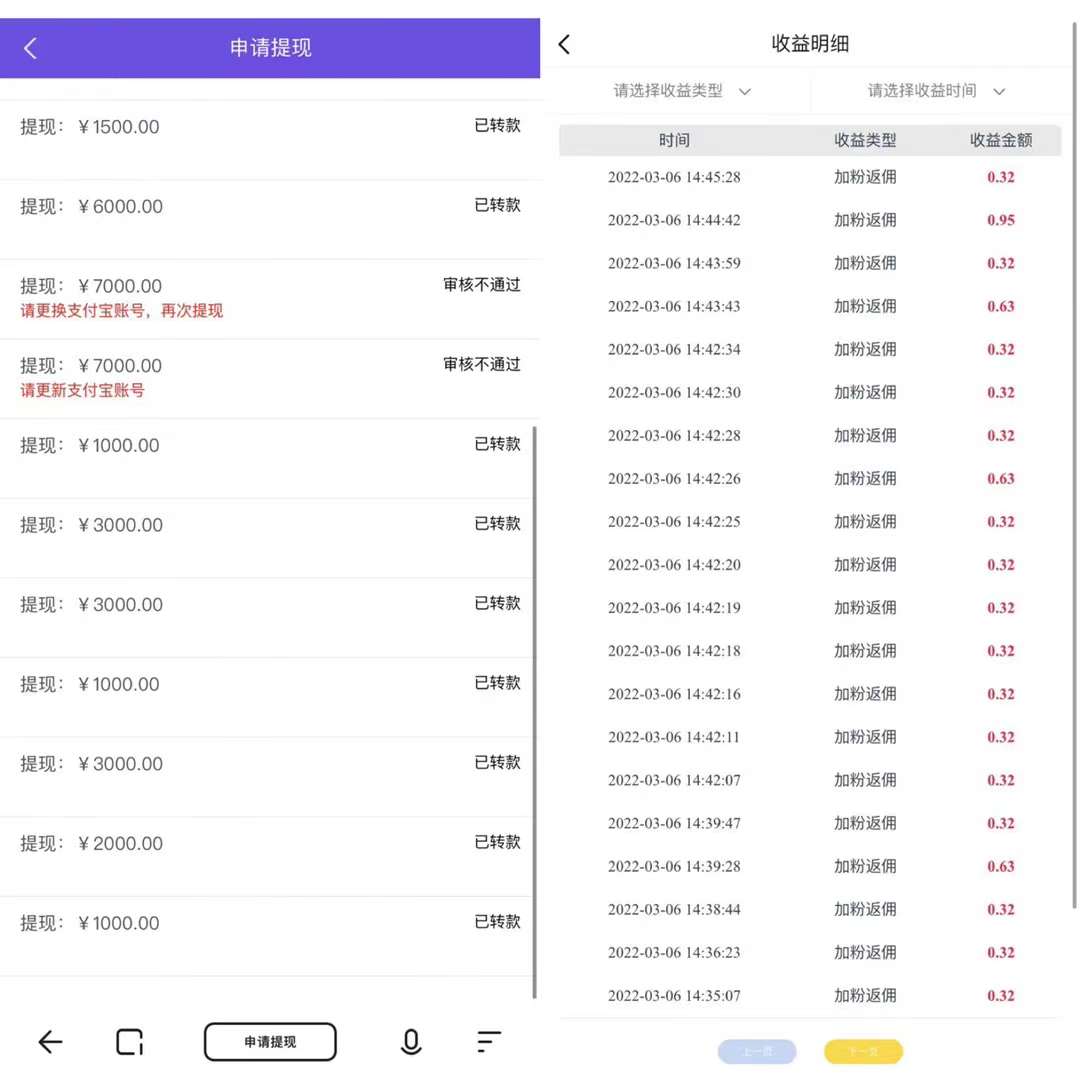
Task: Tap the back chevron beside 收益明细 title
Action: (x=564, y=45)
